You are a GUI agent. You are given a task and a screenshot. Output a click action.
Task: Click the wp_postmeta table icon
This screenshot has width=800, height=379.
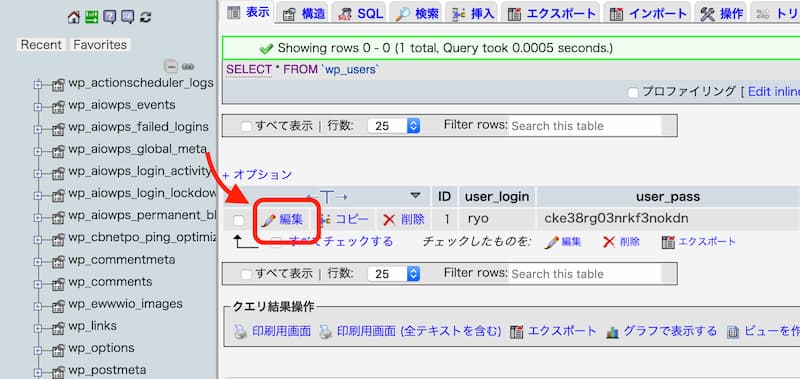coord(58,371)
